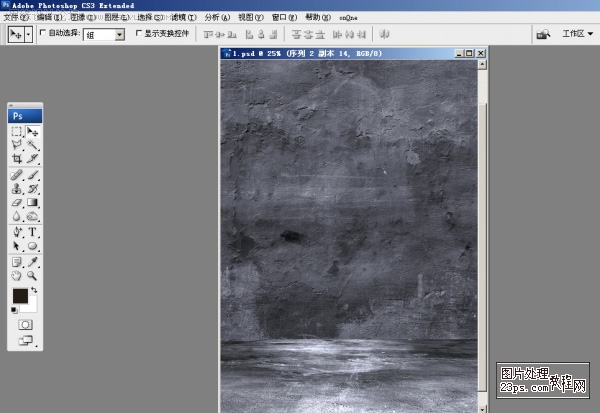
Task: Select the Rectangular Marquee tool
Action: click(x=16, y=132)
